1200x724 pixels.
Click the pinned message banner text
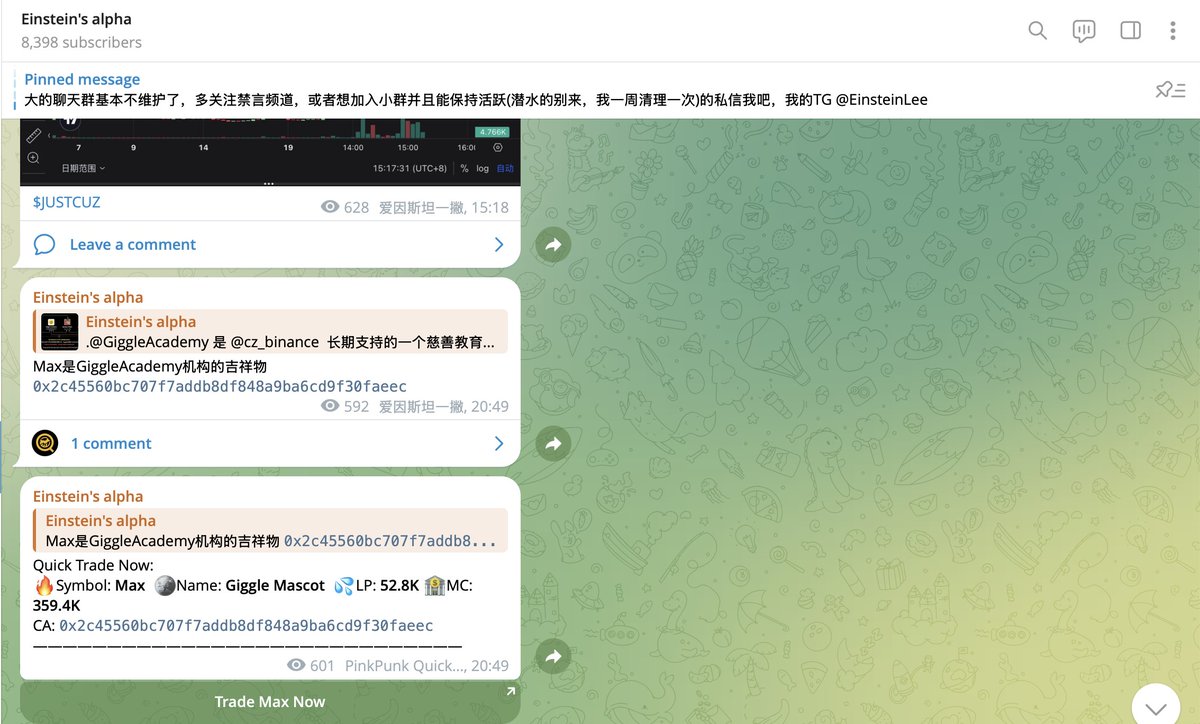pyautogui.click(x=475, y=99)
